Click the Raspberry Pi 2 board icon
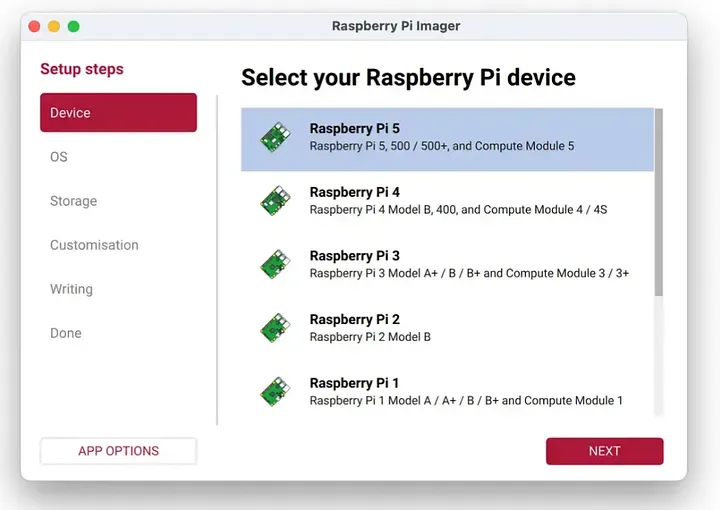The image size is (720, 510). (275, 328)
